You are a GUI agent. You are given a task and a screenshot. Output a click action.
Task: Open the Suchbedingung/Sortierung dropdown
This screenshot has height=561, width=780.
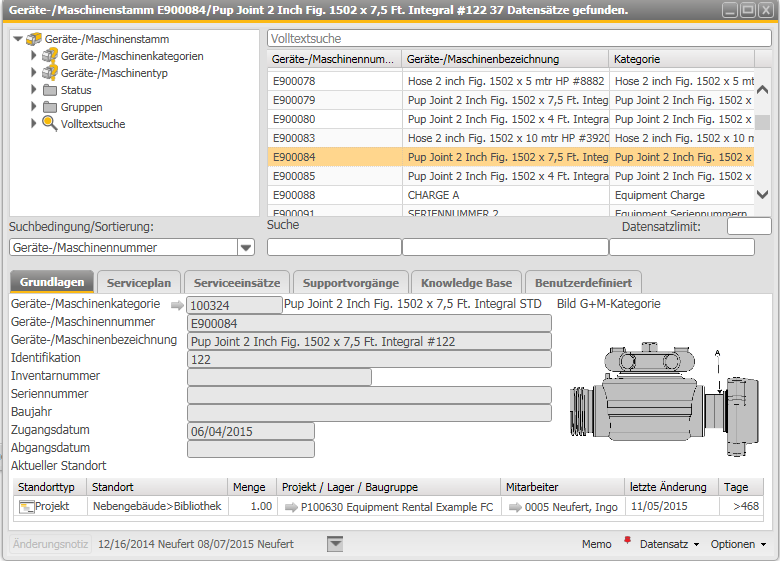click(x=246, y=248)
